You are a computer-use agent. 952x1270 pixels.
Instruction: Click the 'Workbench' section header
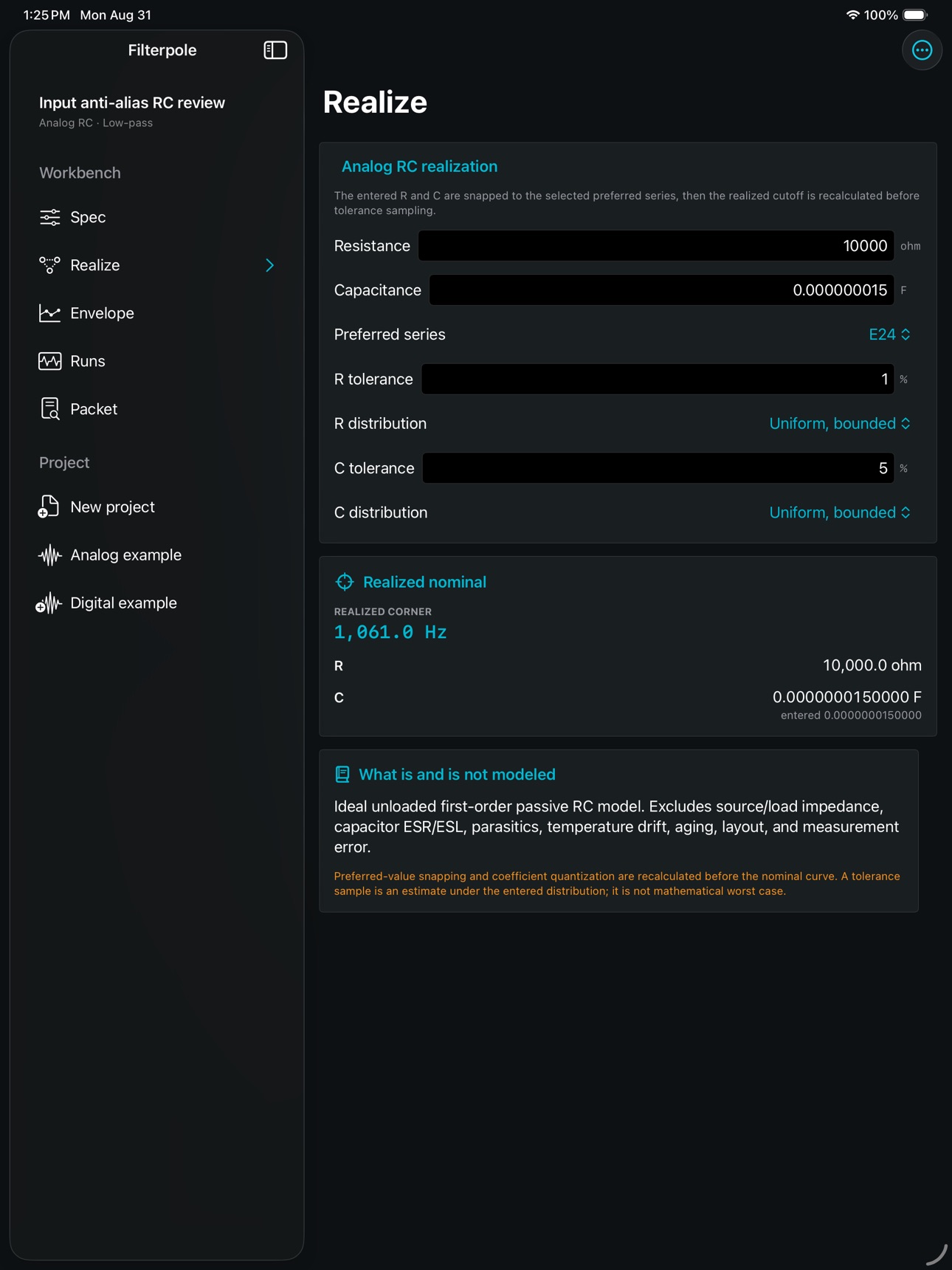(80, 173)
